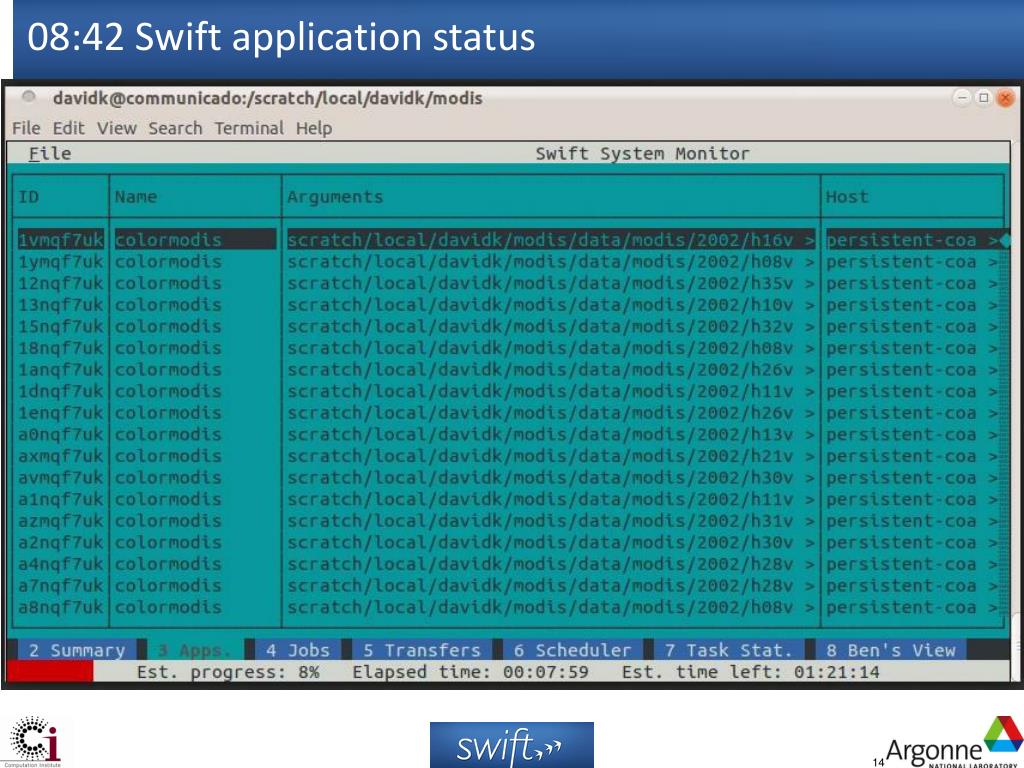1024x768 pixels.
Task: Click the h13v arguments path cell
Action: (551, 434)
